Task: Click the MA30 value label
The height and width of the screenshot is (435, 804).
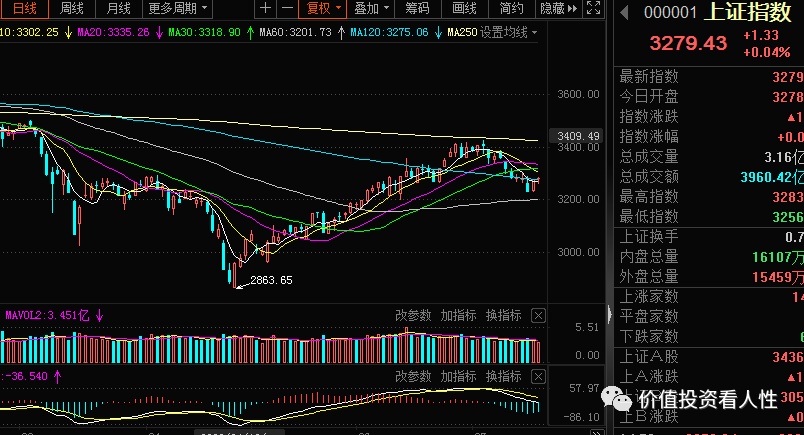Action: click(x=205, y=32)
